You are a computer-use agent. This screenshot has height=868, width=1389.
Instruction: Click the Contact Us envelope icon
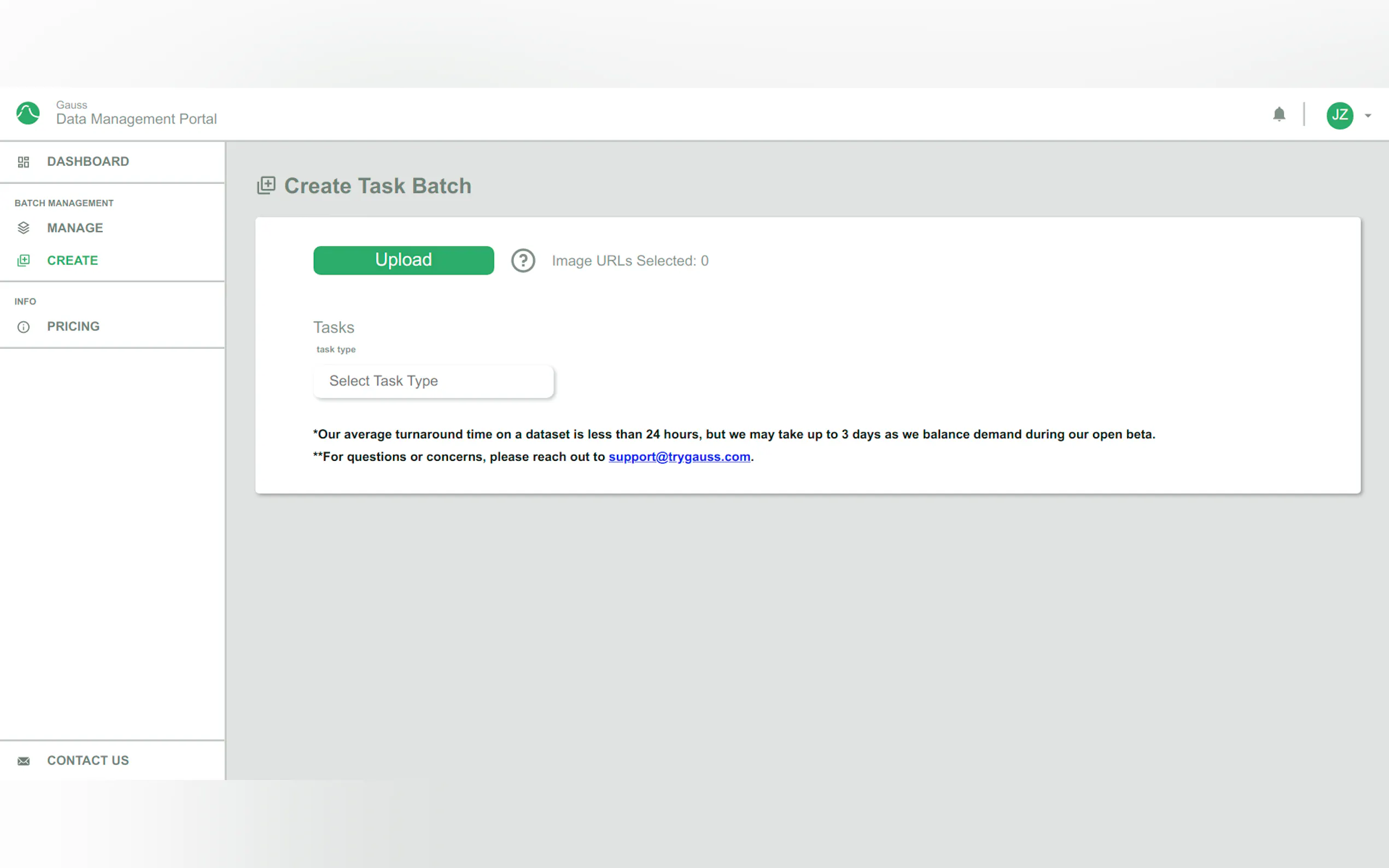(x=24, y=761)
